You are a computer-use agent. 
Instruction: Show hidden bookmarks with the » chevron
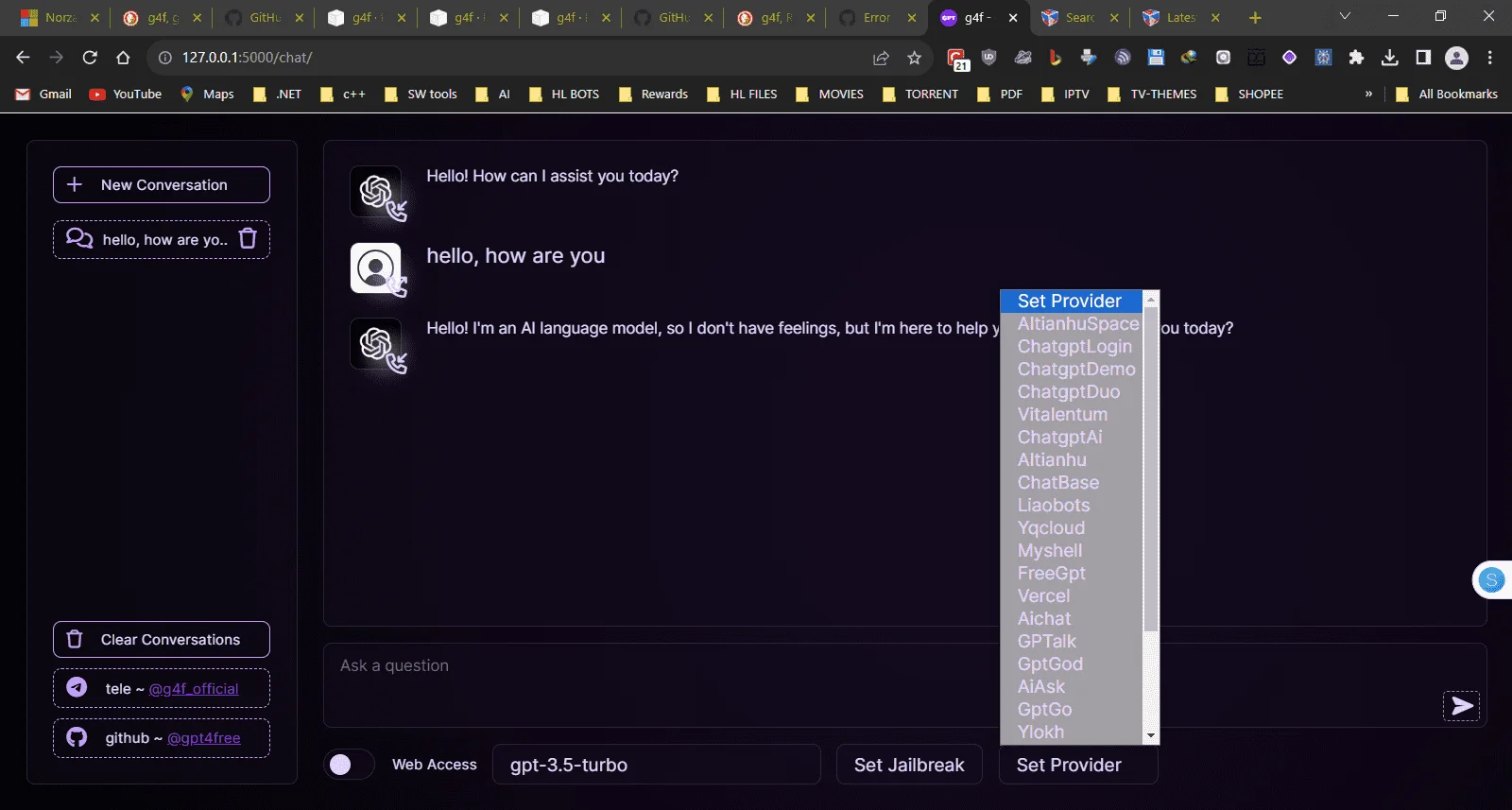click(1368, 94)
